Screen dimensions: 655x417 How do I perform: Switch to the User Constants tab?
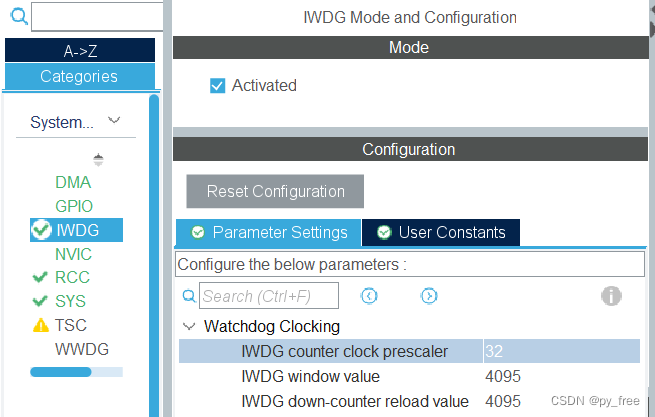[441, 232]
